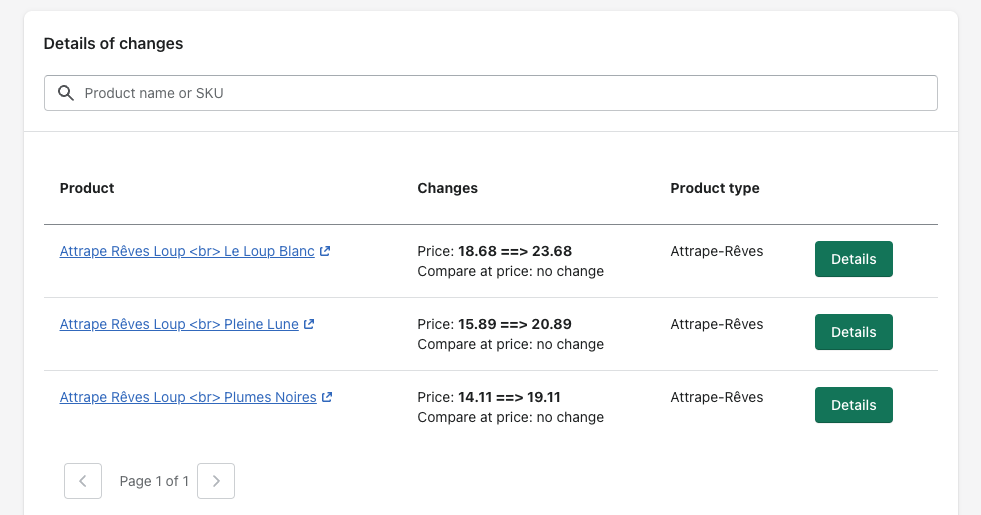
Task: Click external link icon beside Plumes Noires
Action: click(327, 397)
